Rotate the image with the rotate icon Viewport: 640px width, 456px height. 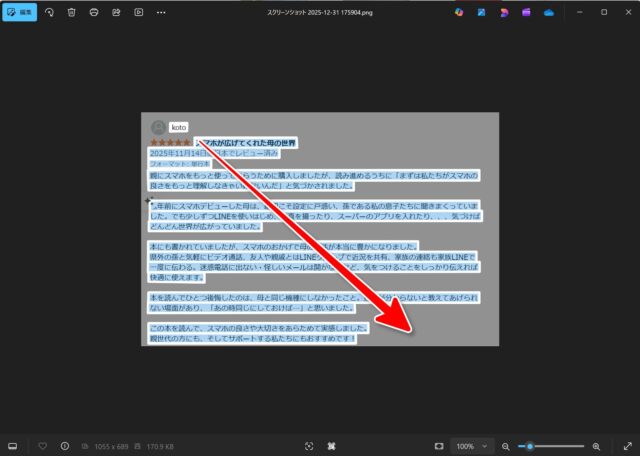(49, 12)
